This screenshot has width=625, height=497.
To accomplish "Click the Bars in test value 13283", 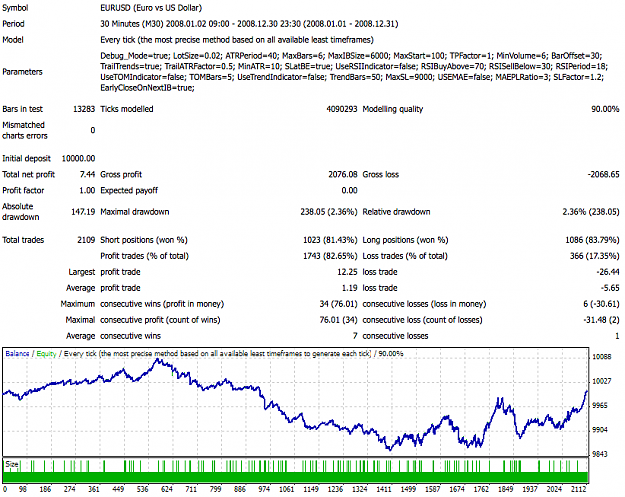I will click(84, 109).
